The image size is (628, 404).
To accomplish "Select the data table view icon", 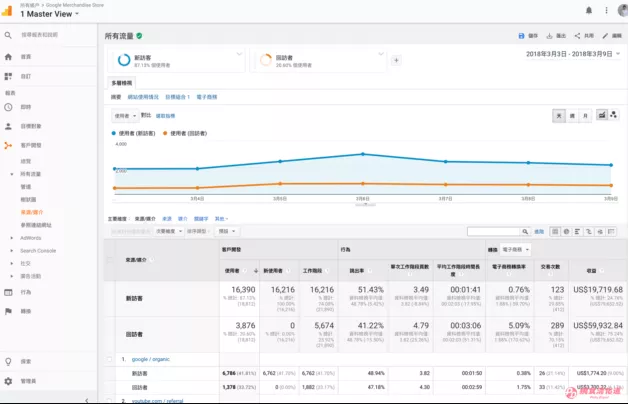I will click(x=555, y=231).
